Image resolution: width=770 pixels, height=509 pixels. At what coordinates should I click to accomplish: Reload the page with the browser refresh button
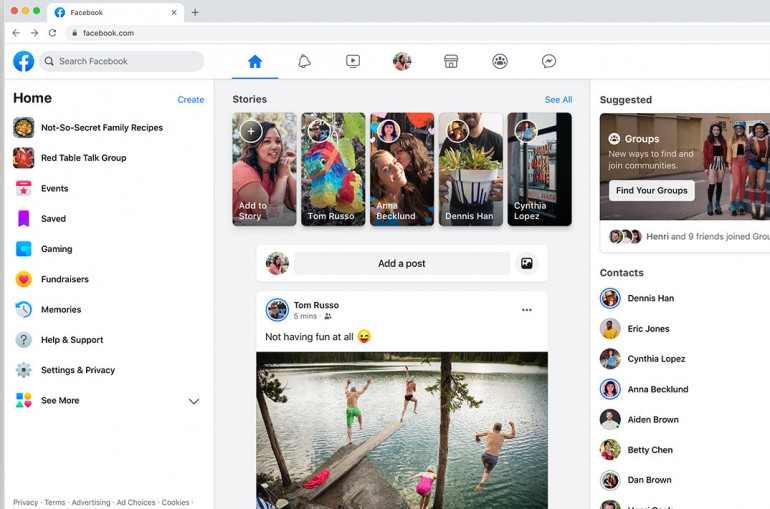(x=52, y=33)
